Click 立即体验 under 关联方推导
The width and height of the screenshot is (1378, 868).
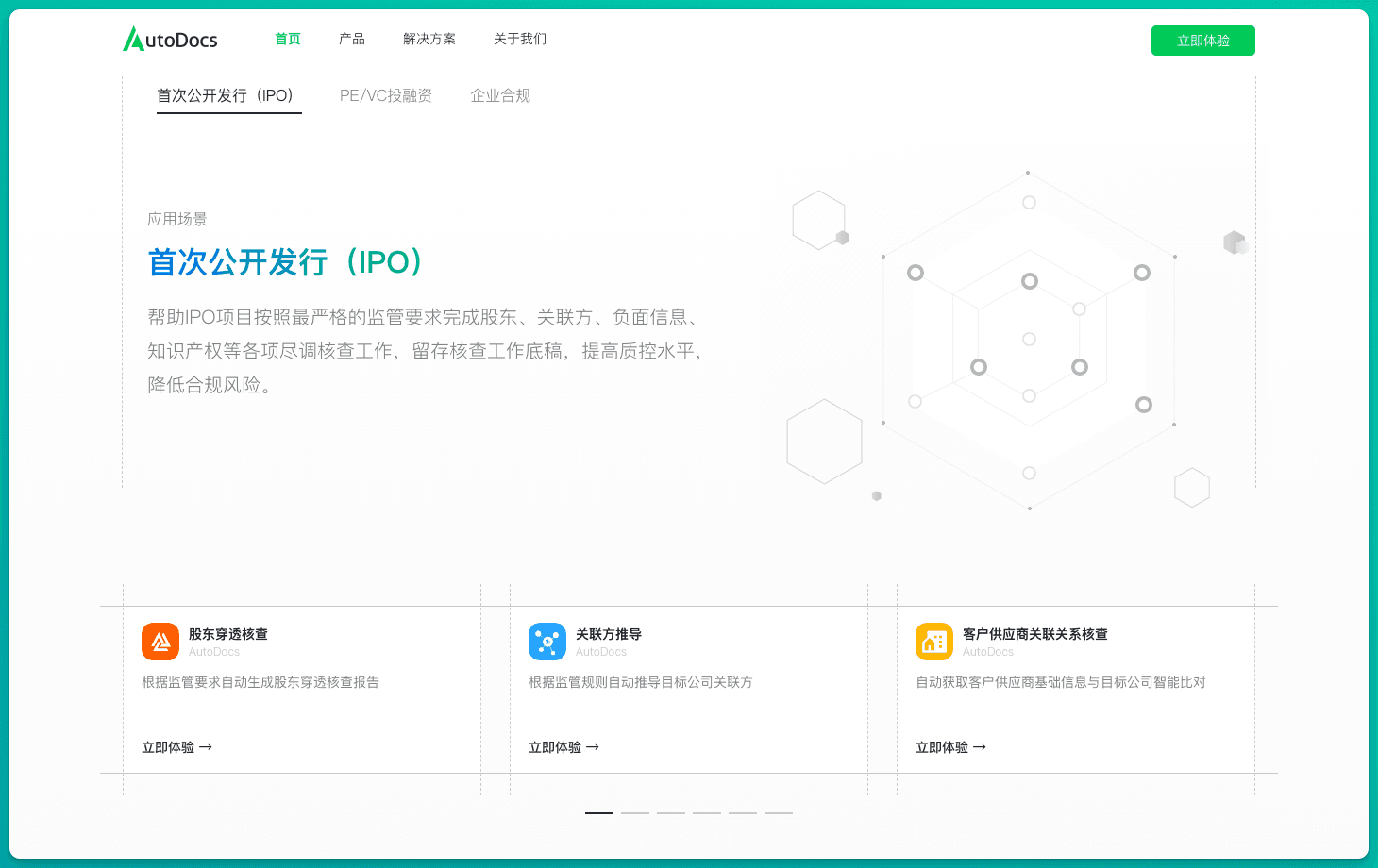tap(564, 747)
